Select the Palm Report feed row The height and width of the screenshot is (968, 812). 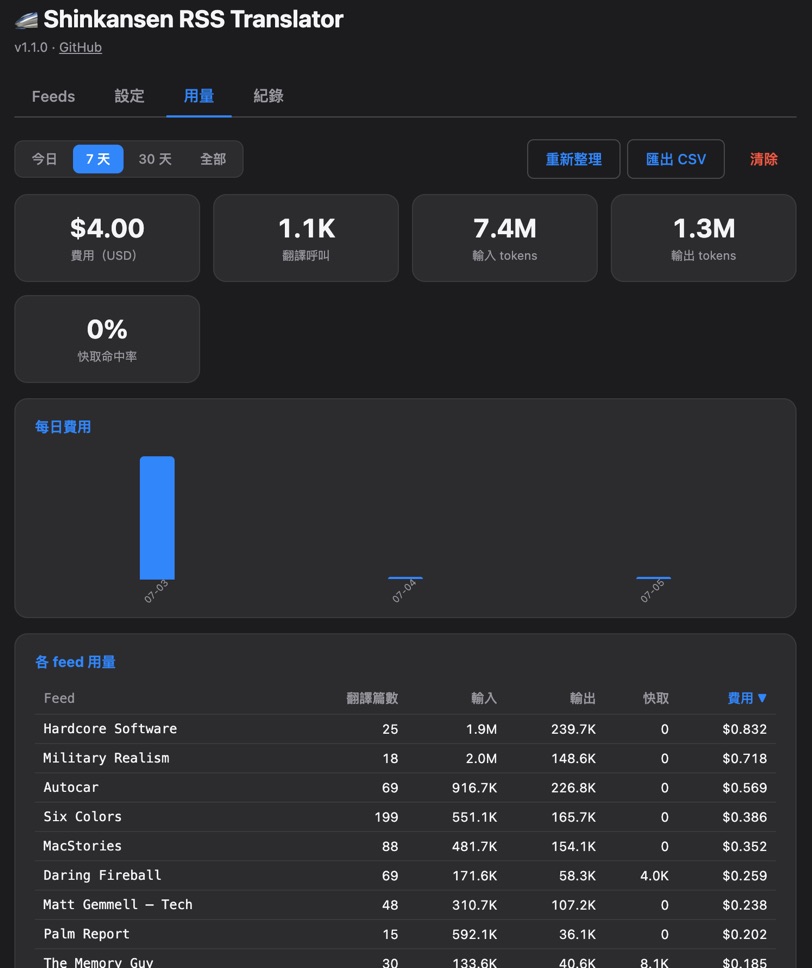(x=405, y=934)
